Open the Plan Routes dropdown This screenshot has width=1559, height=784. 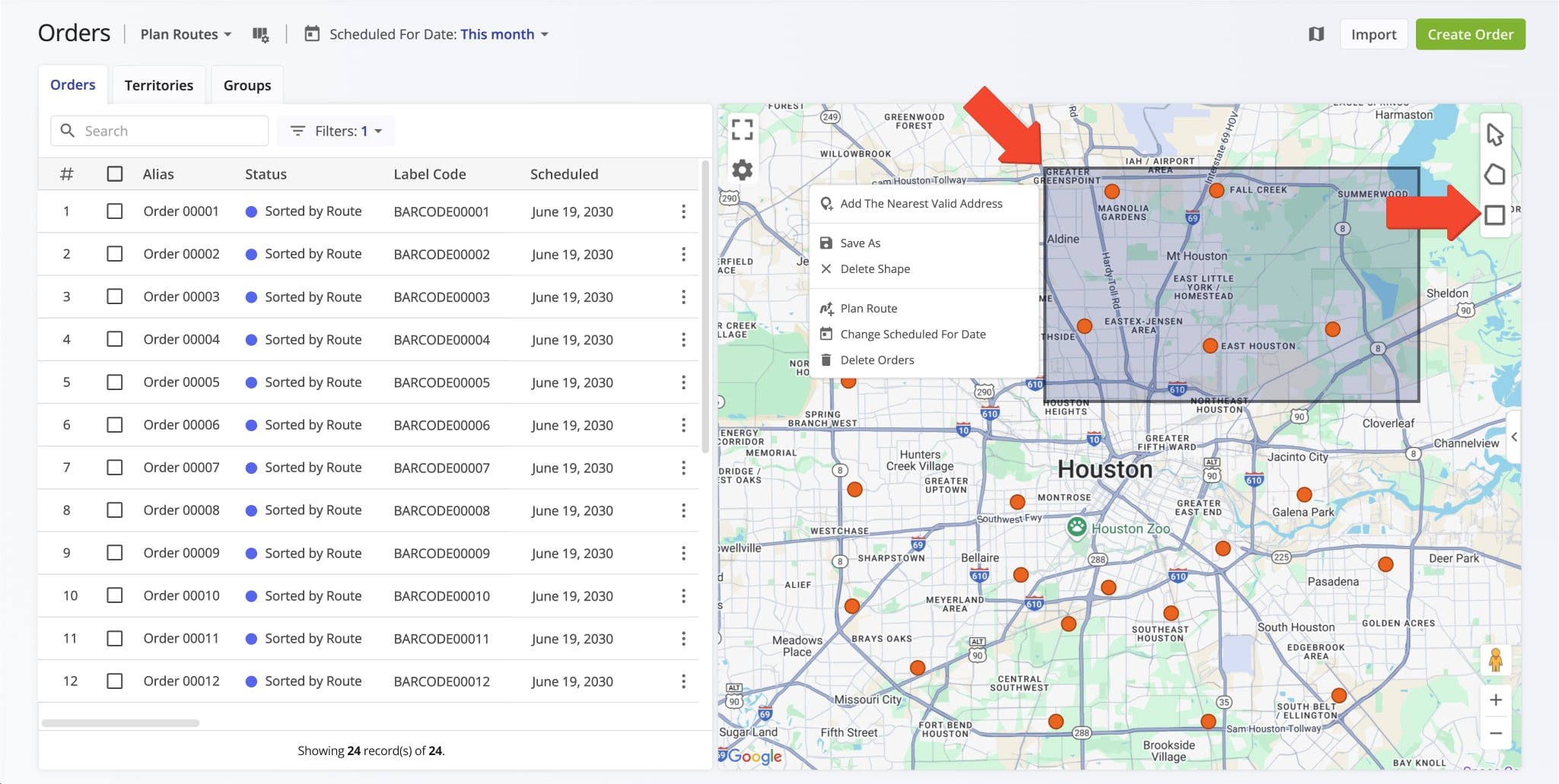coord(186,34)
